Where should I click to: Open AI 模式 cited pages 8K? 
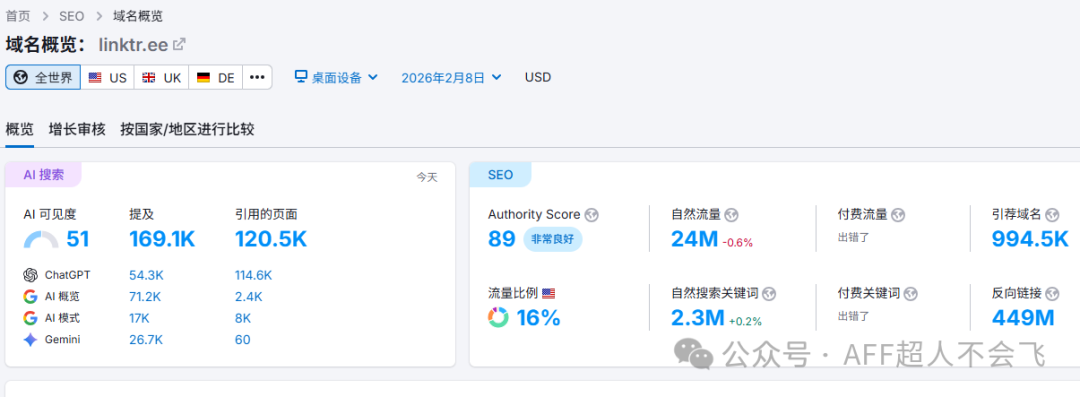point(242,318)
